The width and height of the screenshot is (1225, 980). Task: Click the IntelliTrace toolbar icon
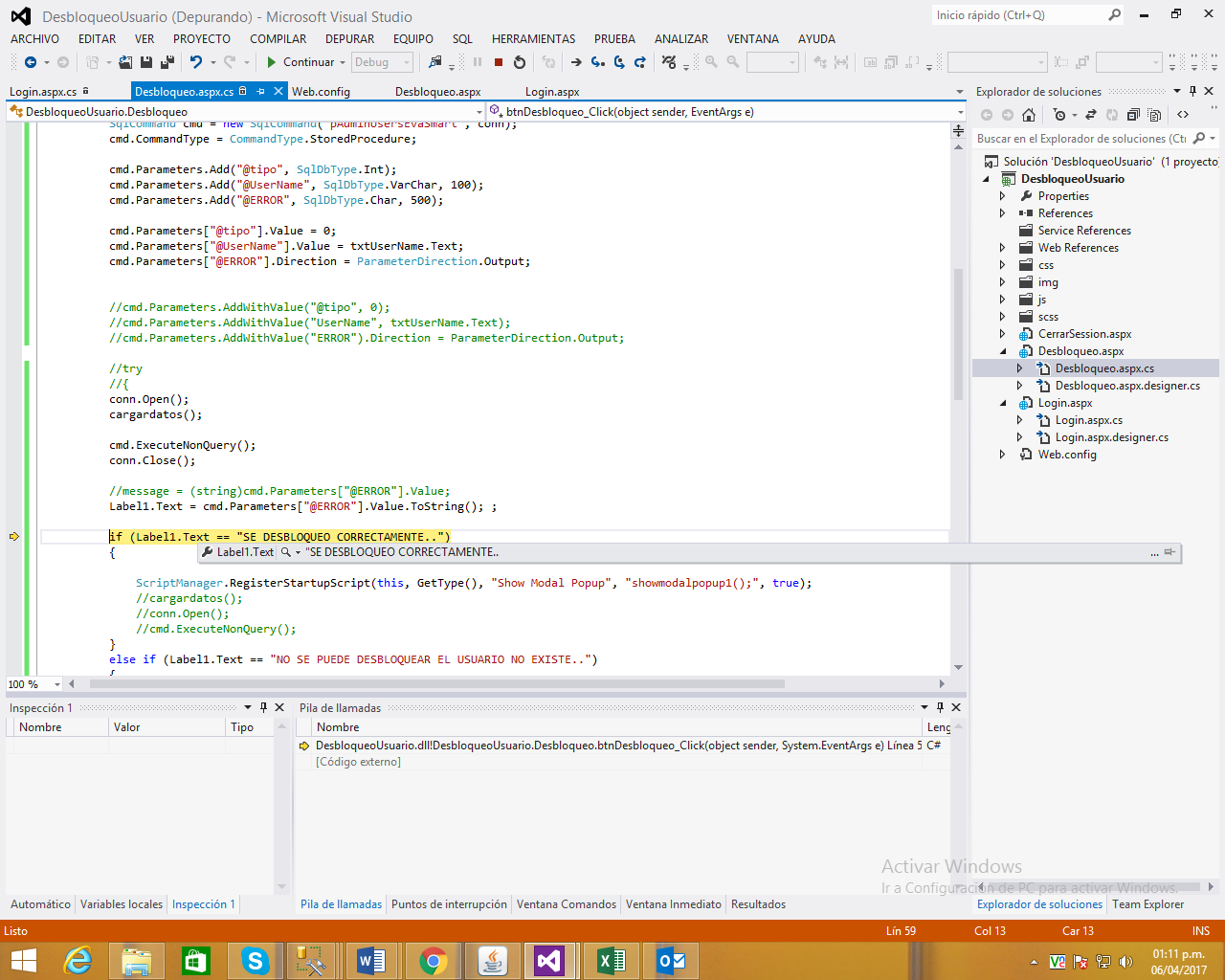click(669, 62)
